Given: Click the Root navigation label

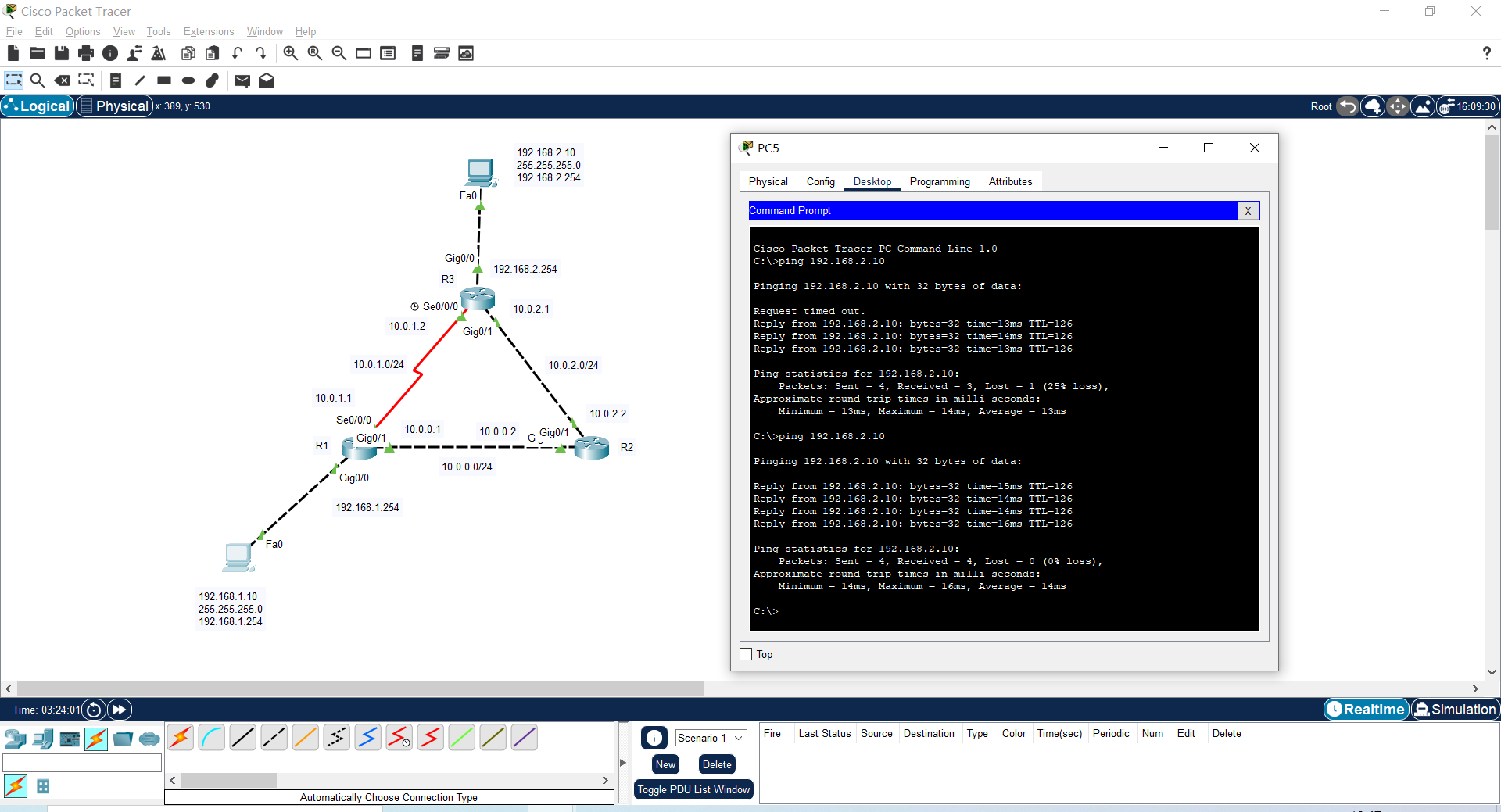Looking at the screenshot, I should [x=1320, y=106].
